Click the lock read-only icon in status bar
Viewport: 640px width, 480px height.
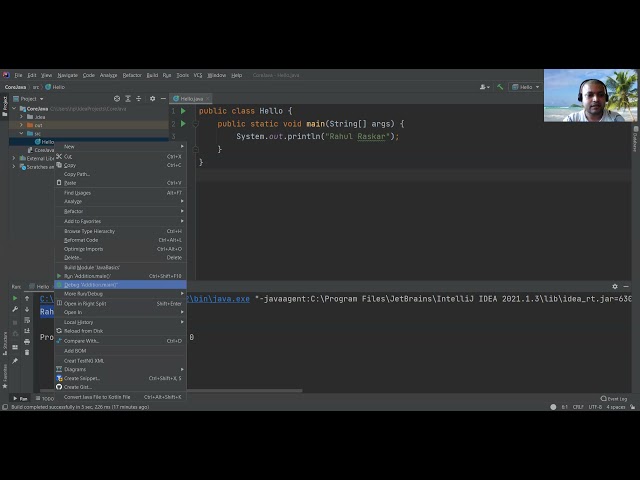click(x=632, y=407)
